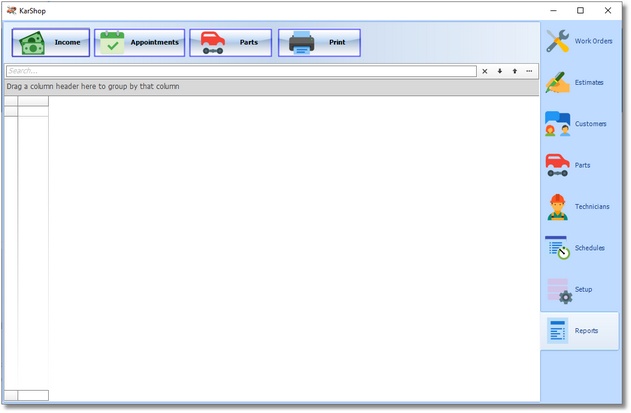This screenshot has width=631, height=413.
Task: Find next match with the down arrow
Action: (x=500, y=71)
